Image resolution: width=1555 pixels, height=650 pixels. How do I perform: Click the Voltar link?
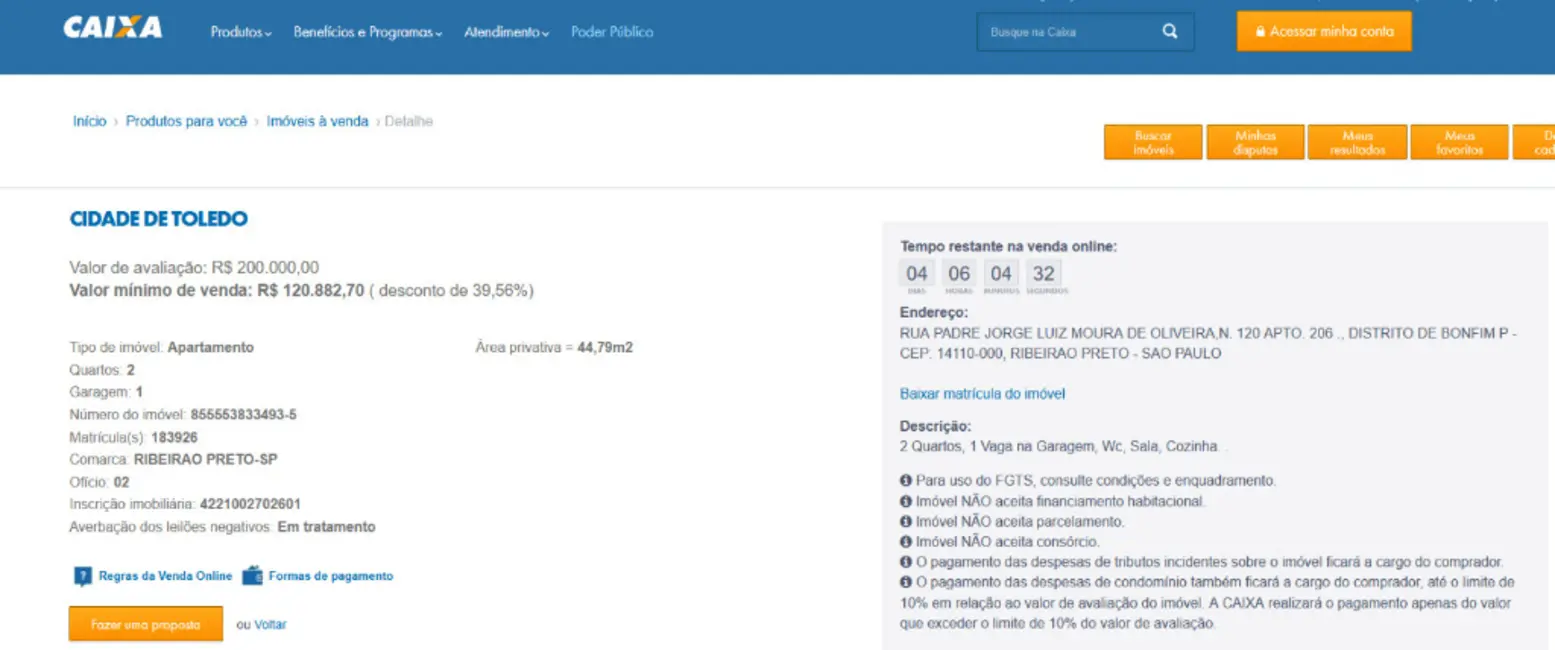point(270,624)
